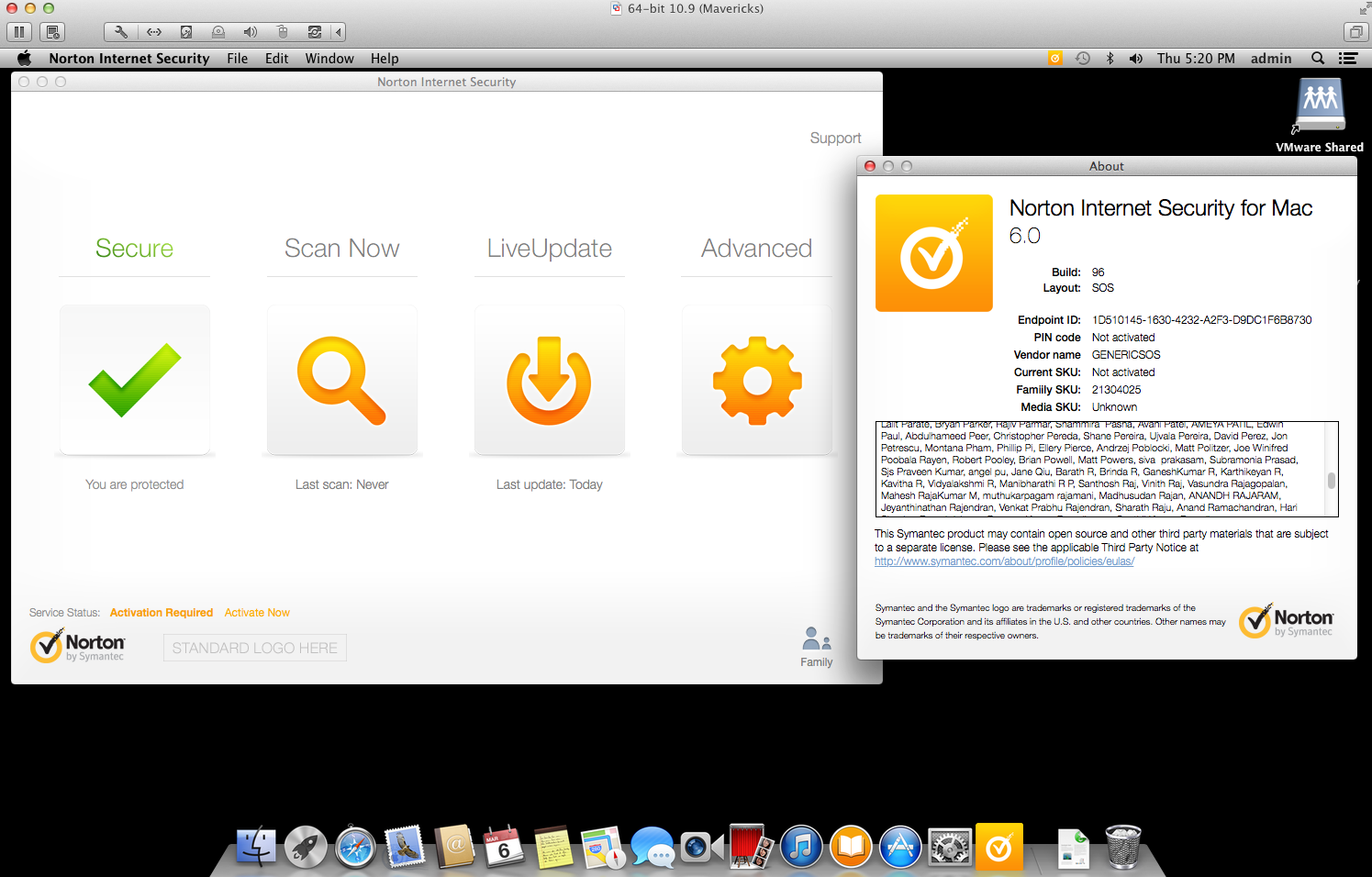Open the Window menu
The height and width of the screenshot is (877, 1372).
pos(329,59)
